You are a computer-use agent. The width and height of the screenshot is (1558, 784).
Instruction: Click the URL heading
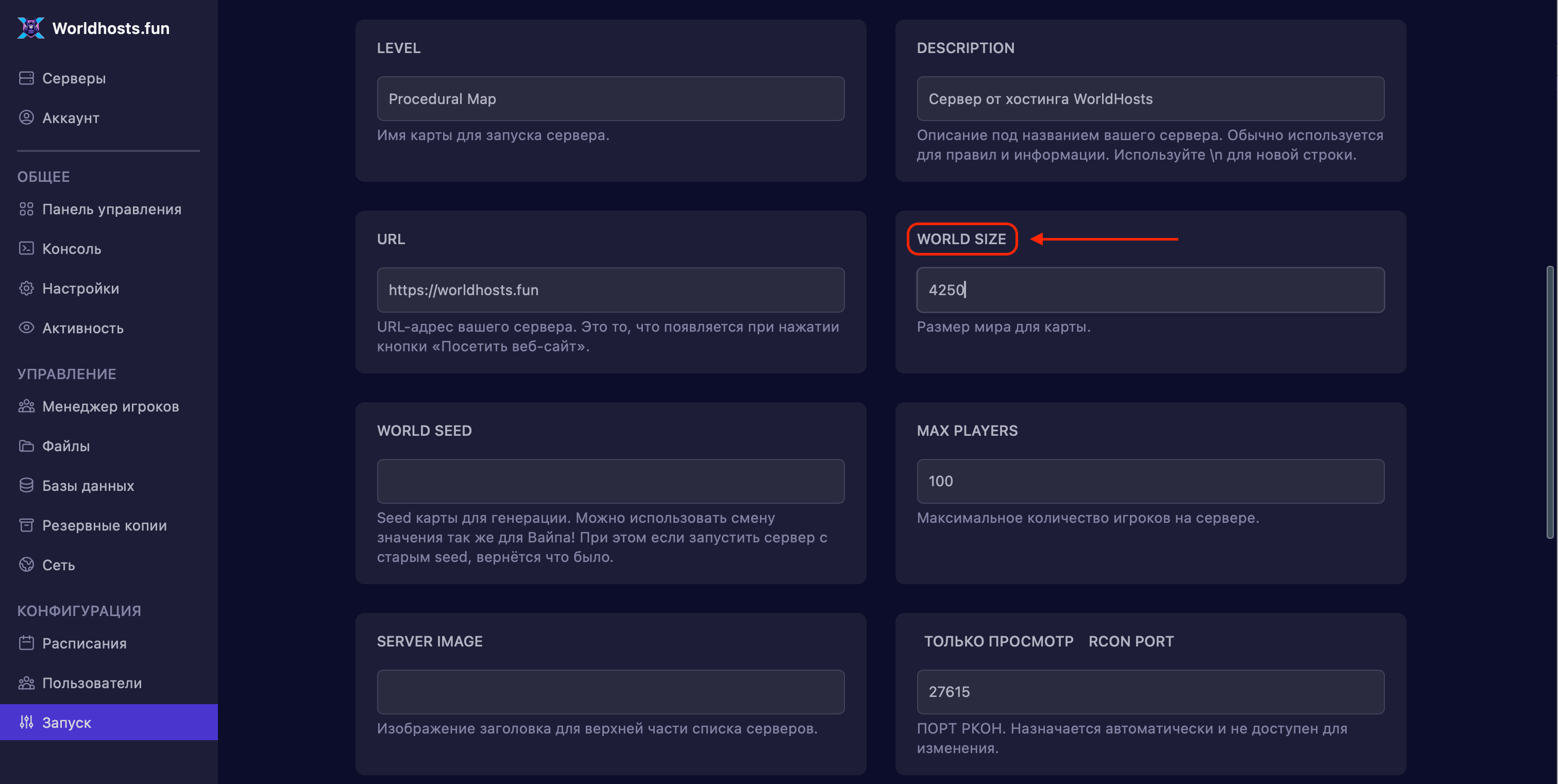pos(391,240)
